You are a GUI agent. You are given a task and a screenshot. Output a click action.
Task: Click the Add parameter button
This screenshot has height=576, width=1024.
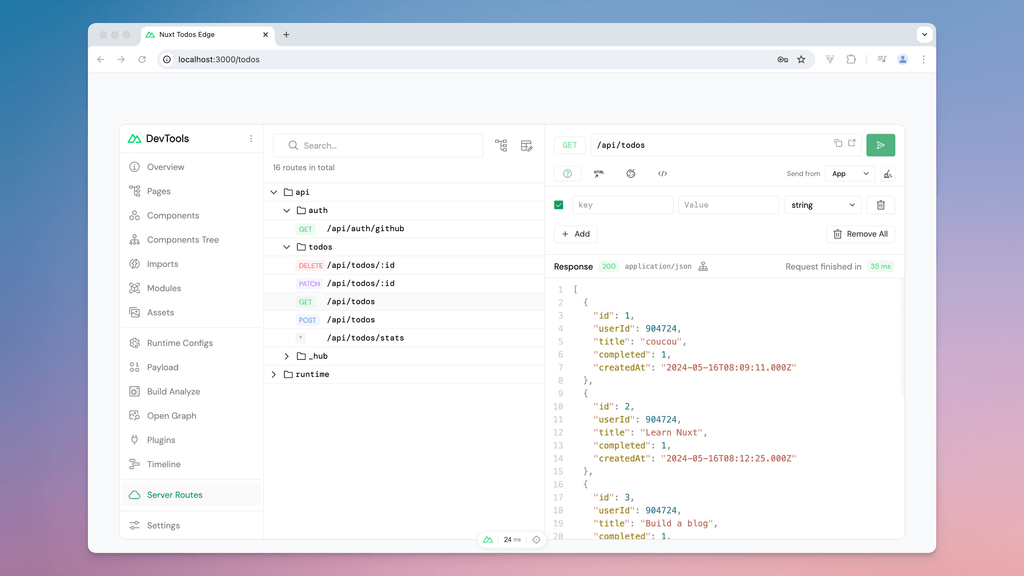575,233
